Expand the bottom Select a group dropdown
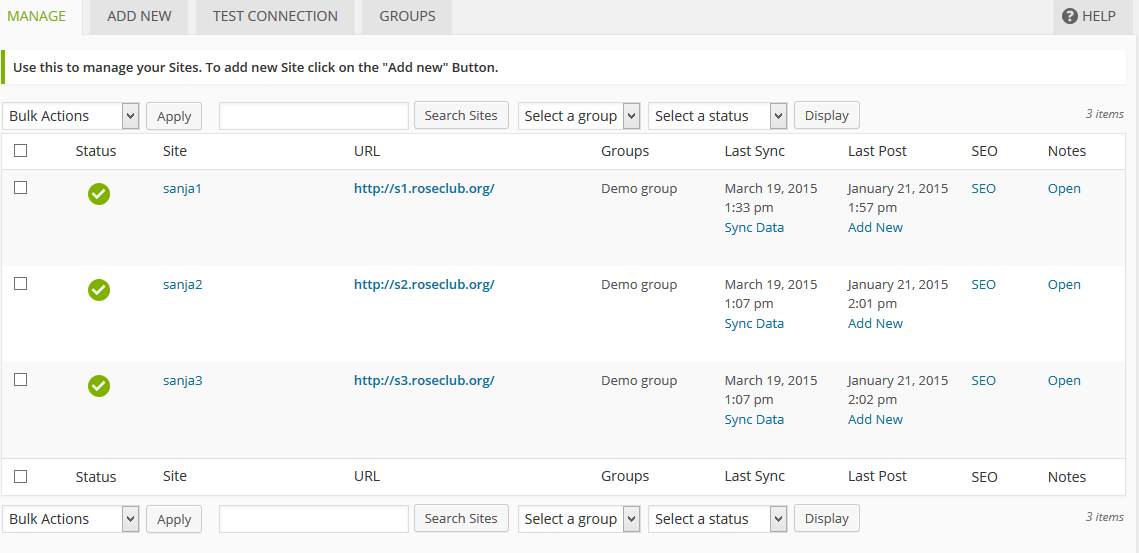1139x553 pixels. 579,519
